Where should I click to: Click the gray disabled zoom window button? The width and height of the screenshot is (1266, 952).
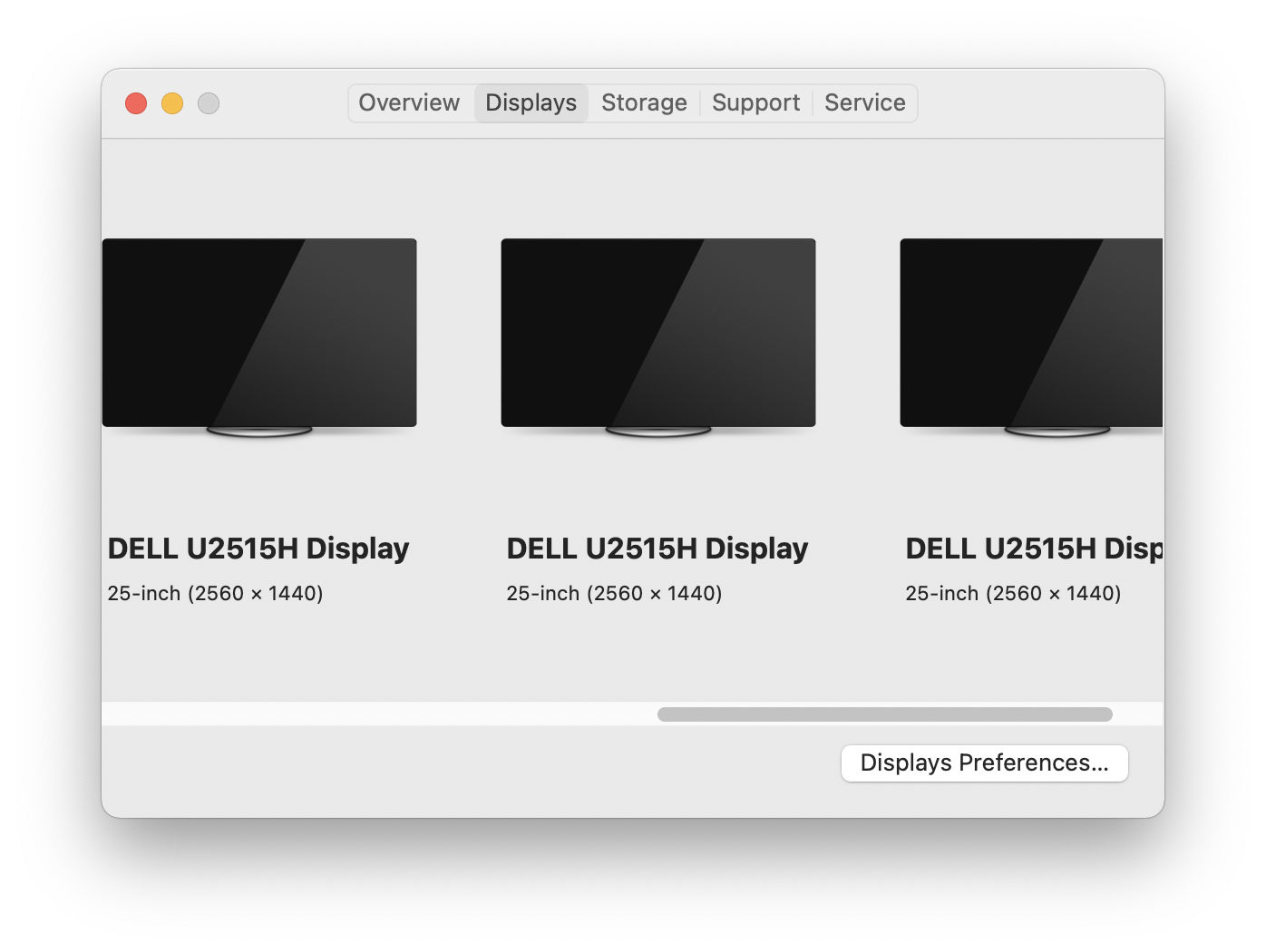[x=209, y=103]
